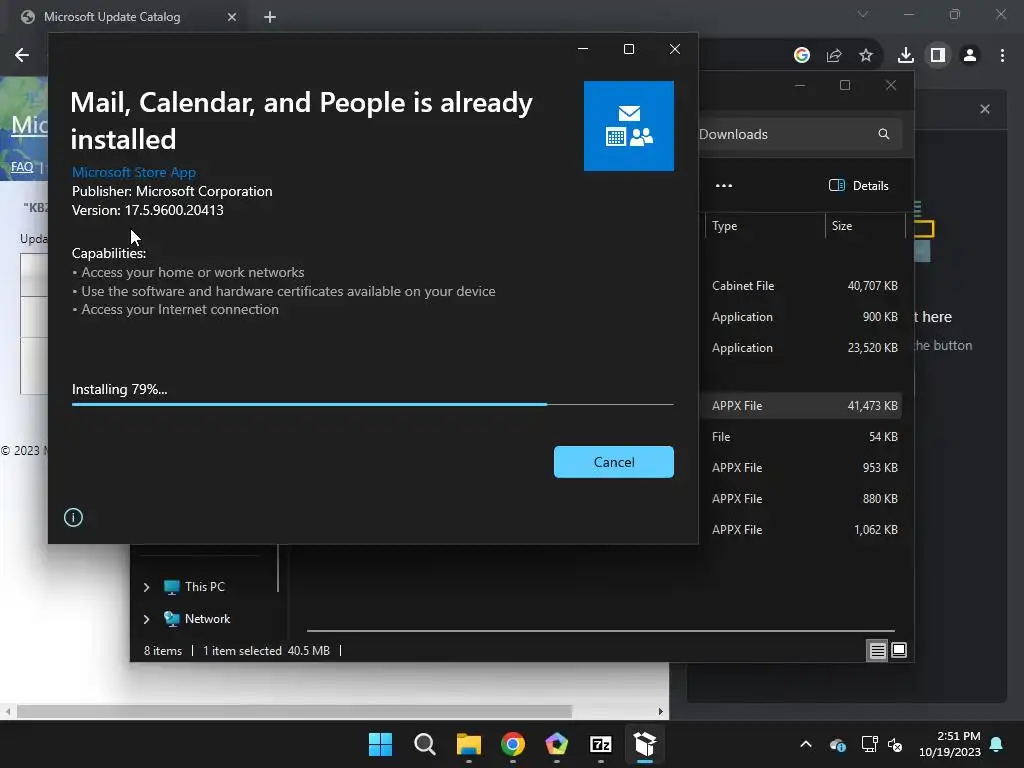Open Chrome downloads icon
Viewport: 1024px width, 768px height.
pyautogui.click(x=905, y=56)
